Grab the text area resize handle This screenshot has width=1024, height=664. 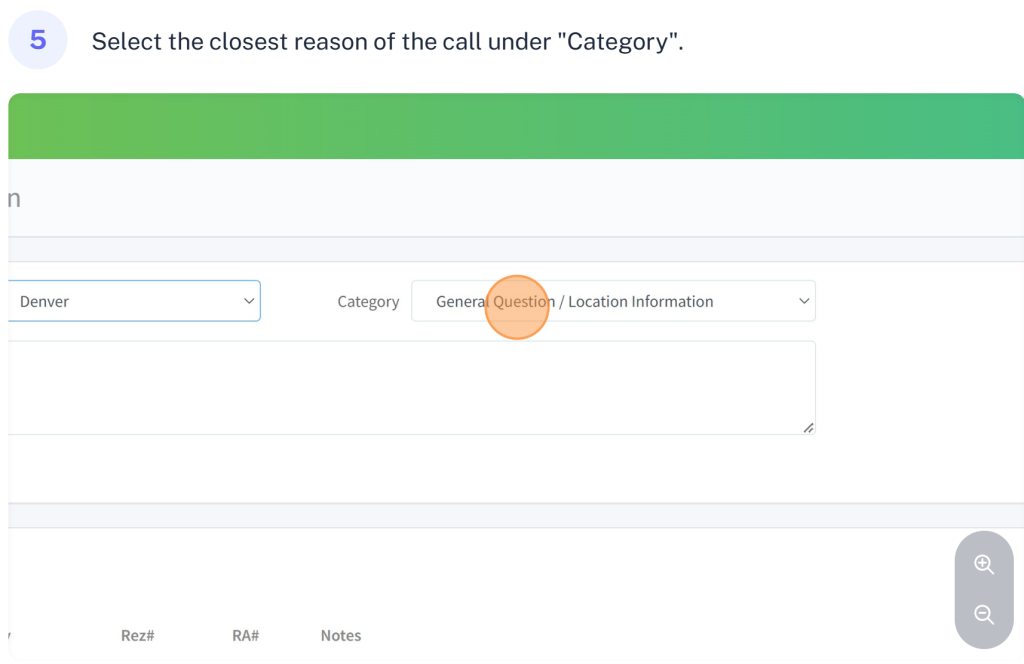coord(808,428)
